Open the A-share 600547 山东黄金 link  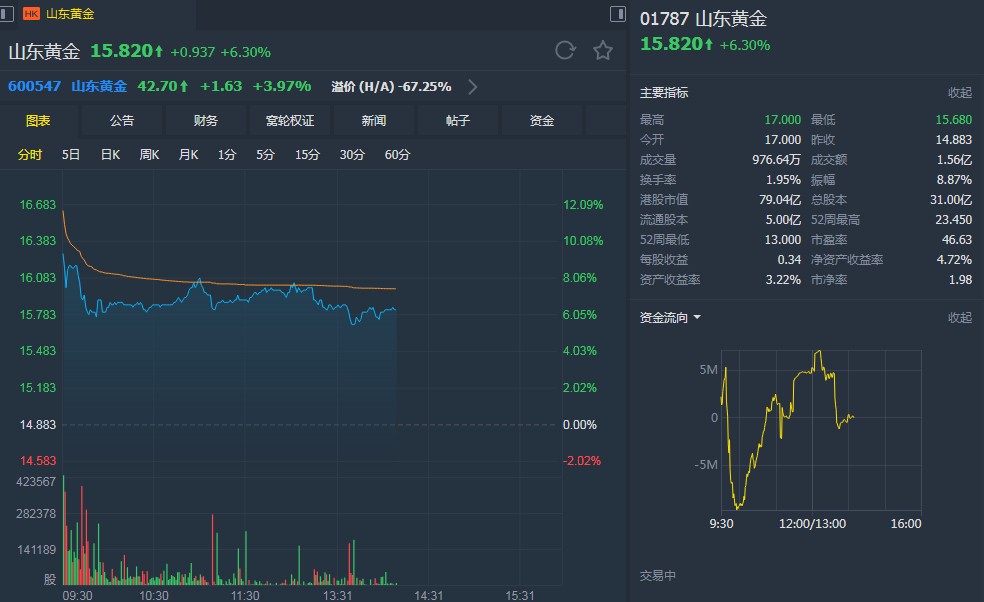coord(67,86)
